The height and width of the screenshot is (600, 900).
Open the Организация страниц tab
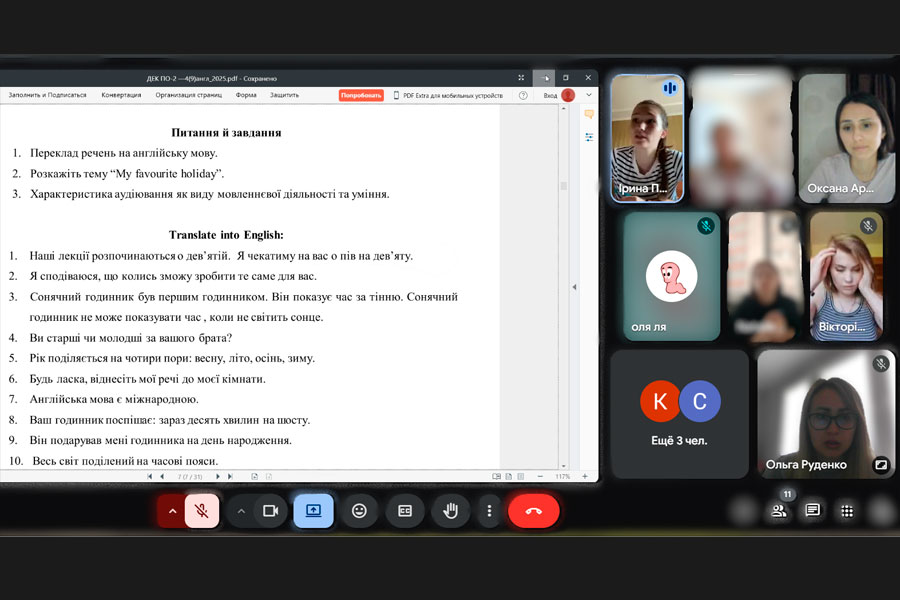tap(189, 95)
